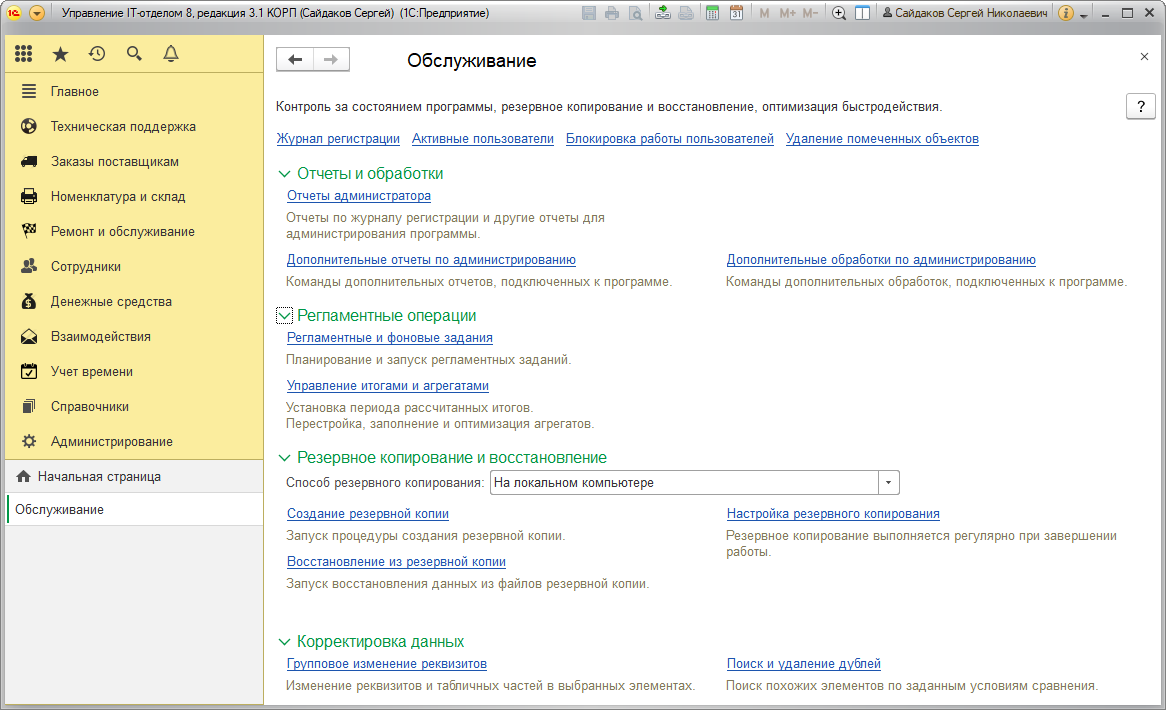1166x710 pixels.
Task: Collapse Корректировка данных group
Action: point(284,641)
